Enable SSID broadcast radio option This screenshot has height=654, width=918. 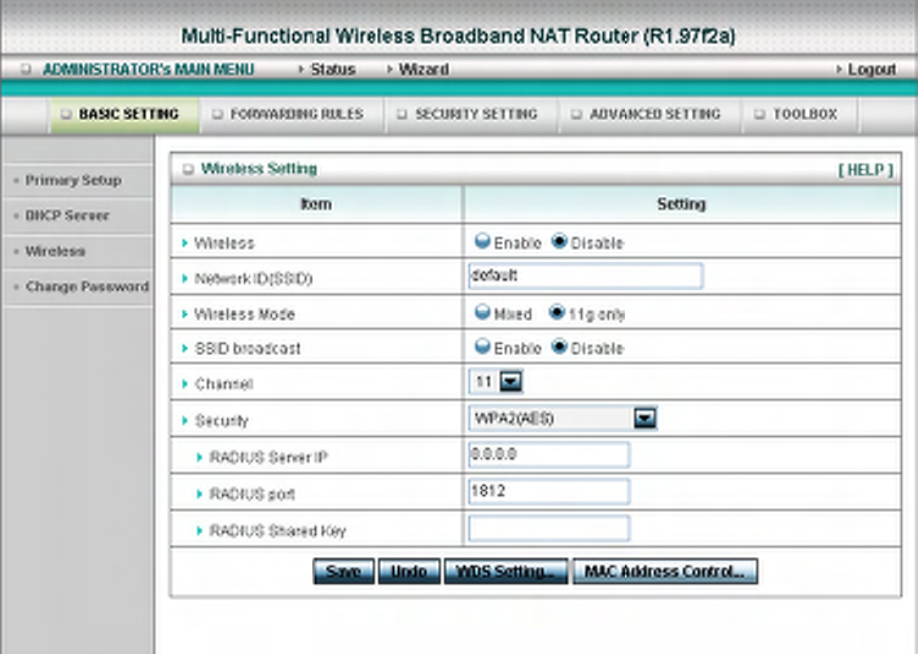tap(482, 347)
